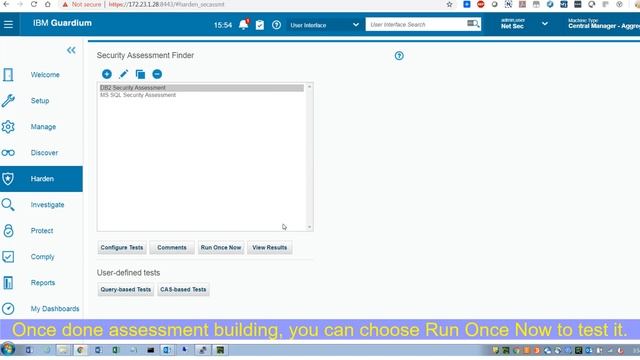640x360 pixels.
Task: Open the Excel taskbar icon
Action: coord(116,350)
